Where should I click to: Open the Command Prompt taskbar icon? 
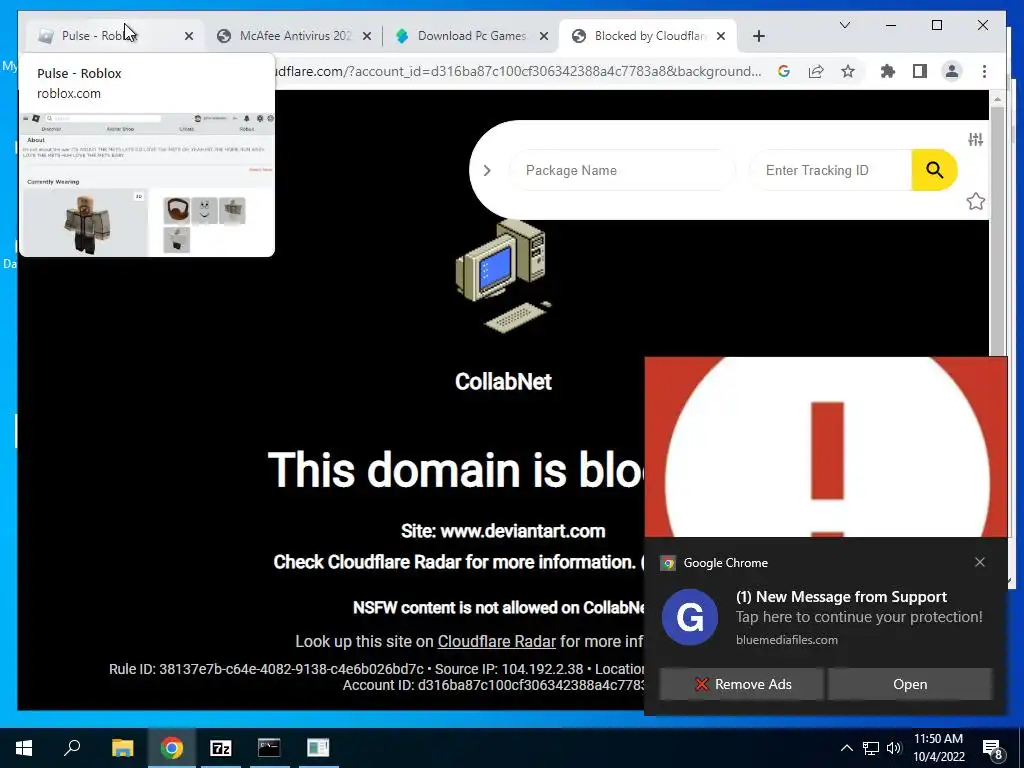coord(269,748)
